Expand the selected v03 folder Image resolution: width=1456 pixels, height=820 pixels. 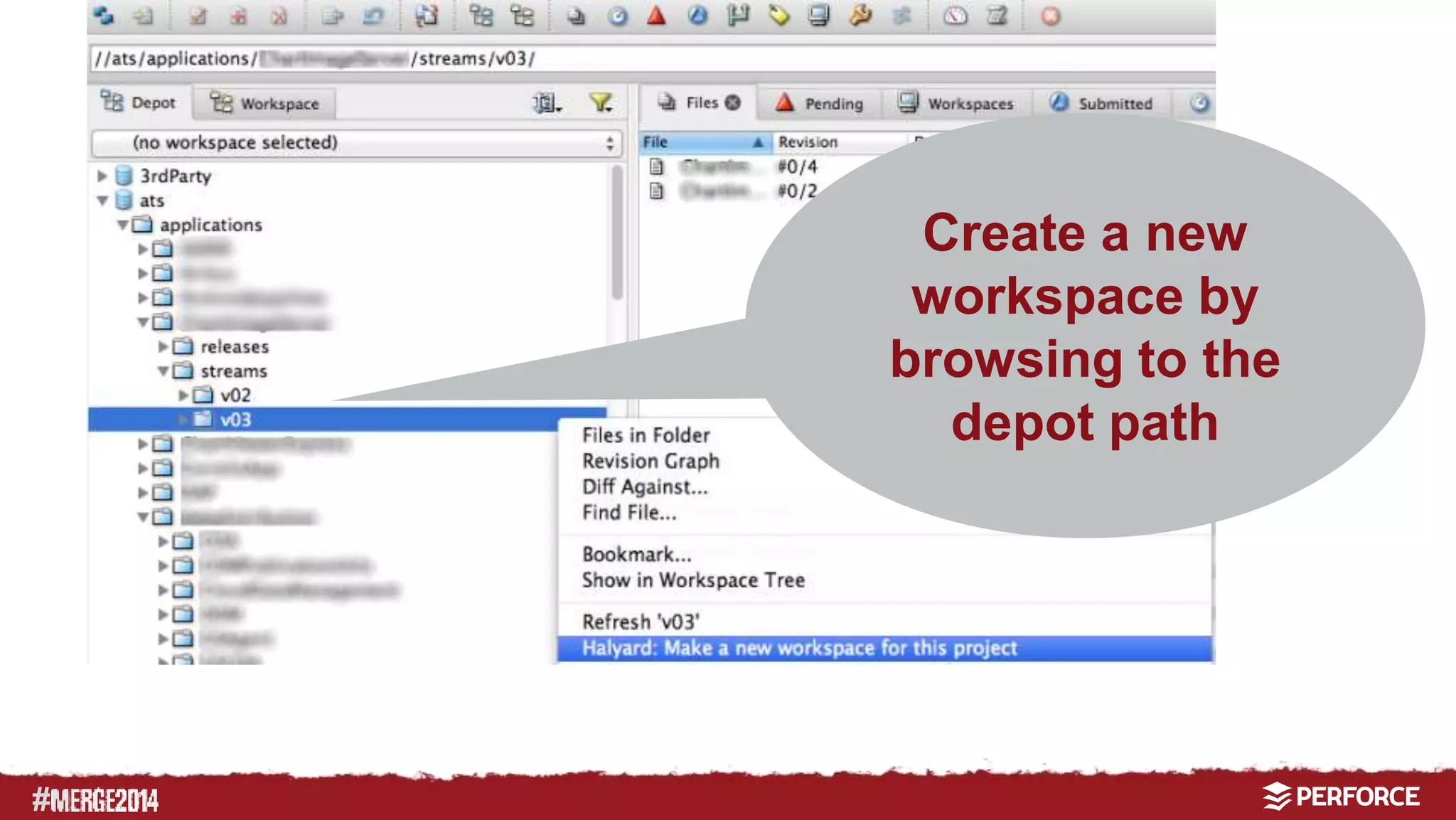point(183,419)
